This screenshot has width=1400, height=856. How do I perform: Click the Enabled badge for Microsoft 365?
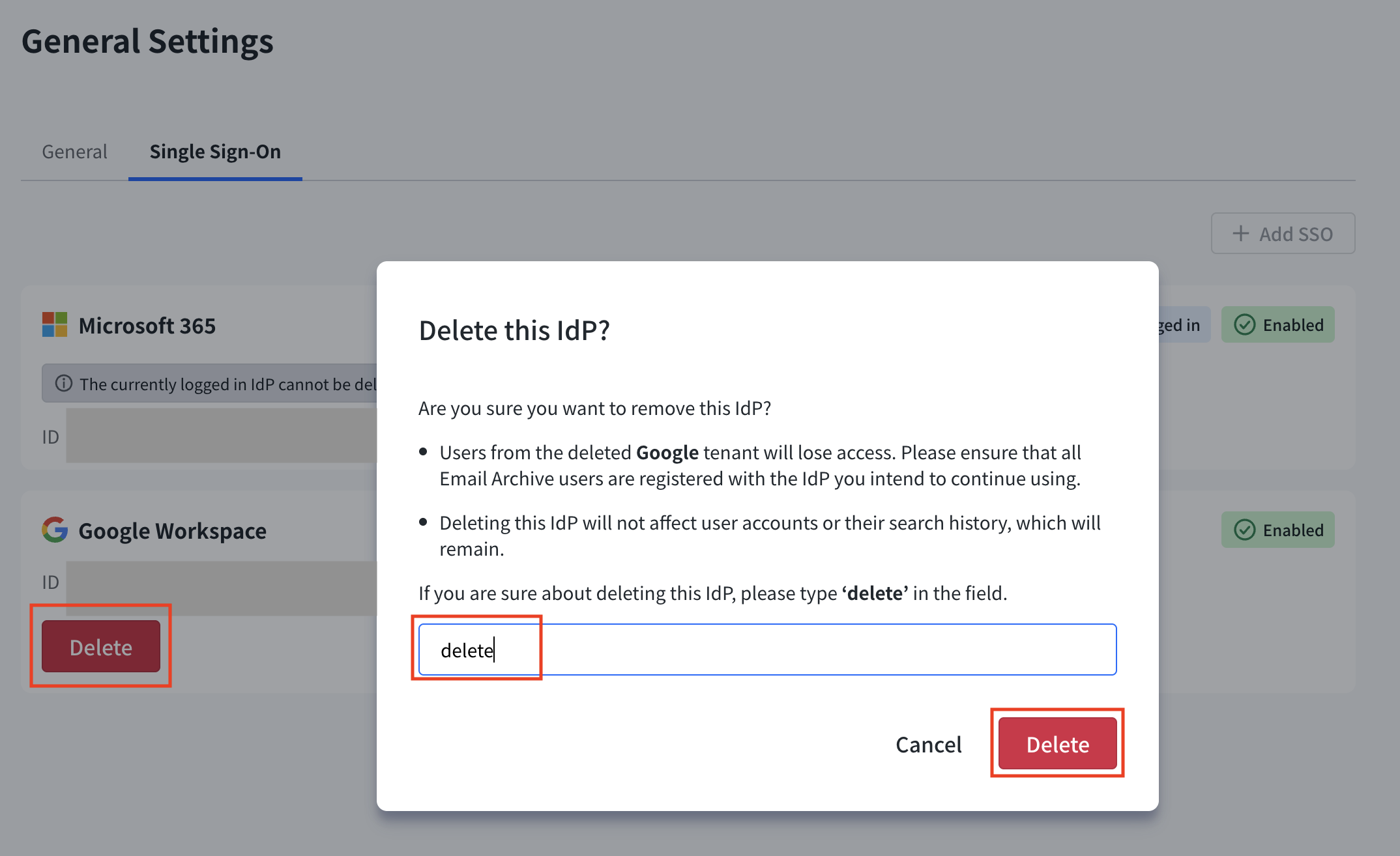coord(1277,324)
